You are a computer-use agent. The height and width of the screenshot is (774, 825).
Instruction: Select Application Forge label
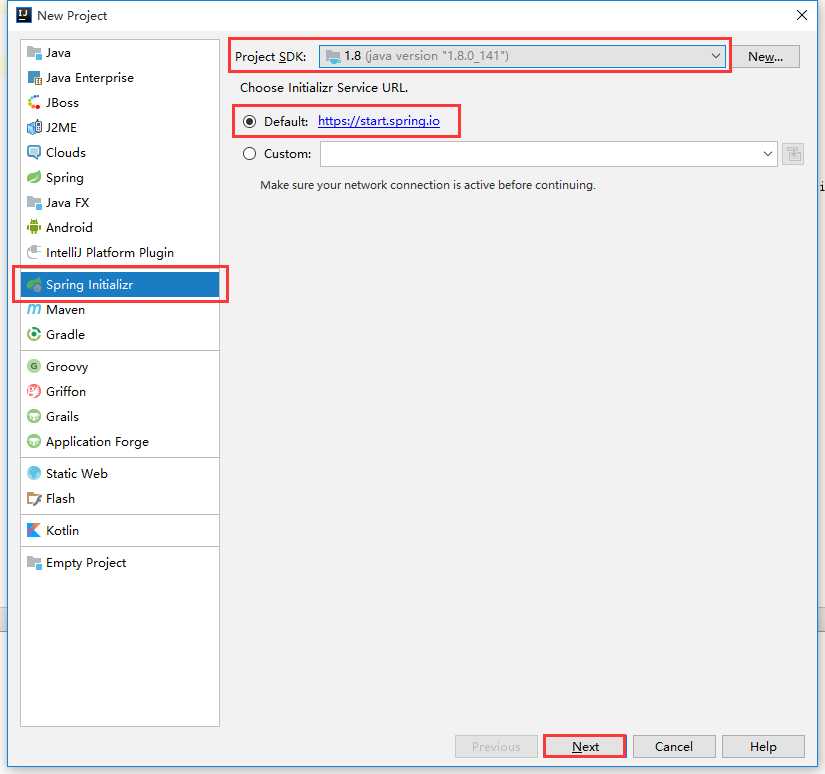[97, 441]
